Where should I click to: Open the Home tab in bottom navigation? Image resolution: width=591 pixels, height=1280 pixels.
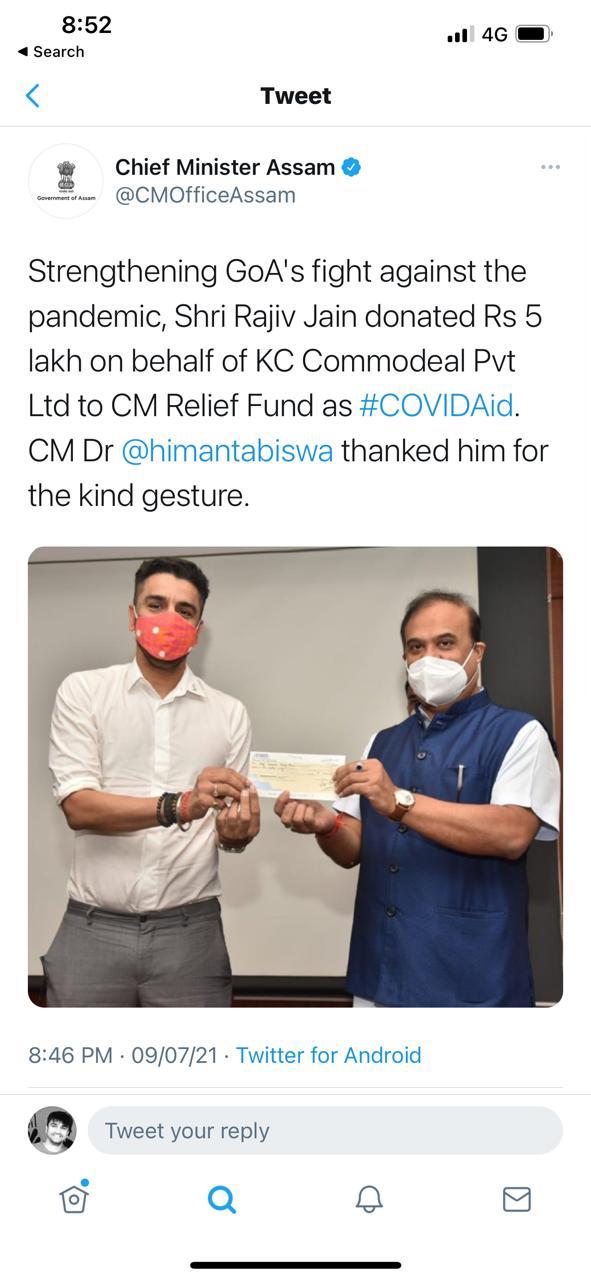pos(74,1198)
